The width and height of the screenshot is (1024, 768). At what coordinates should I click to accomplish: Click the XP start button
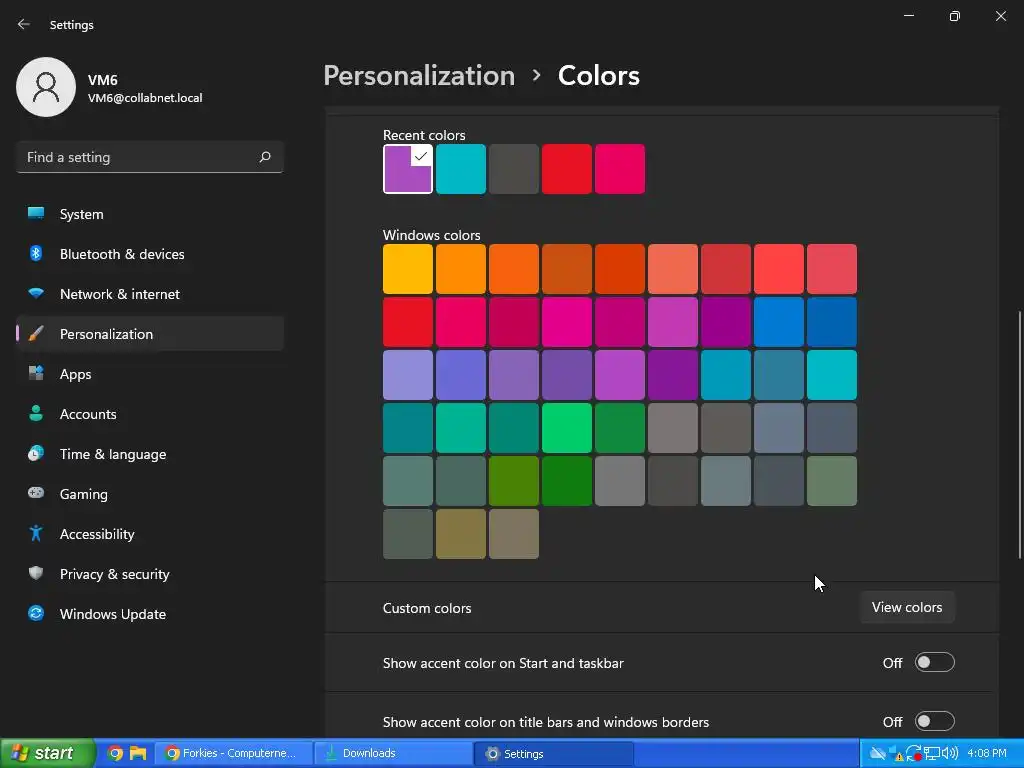(x=47, y=753)
